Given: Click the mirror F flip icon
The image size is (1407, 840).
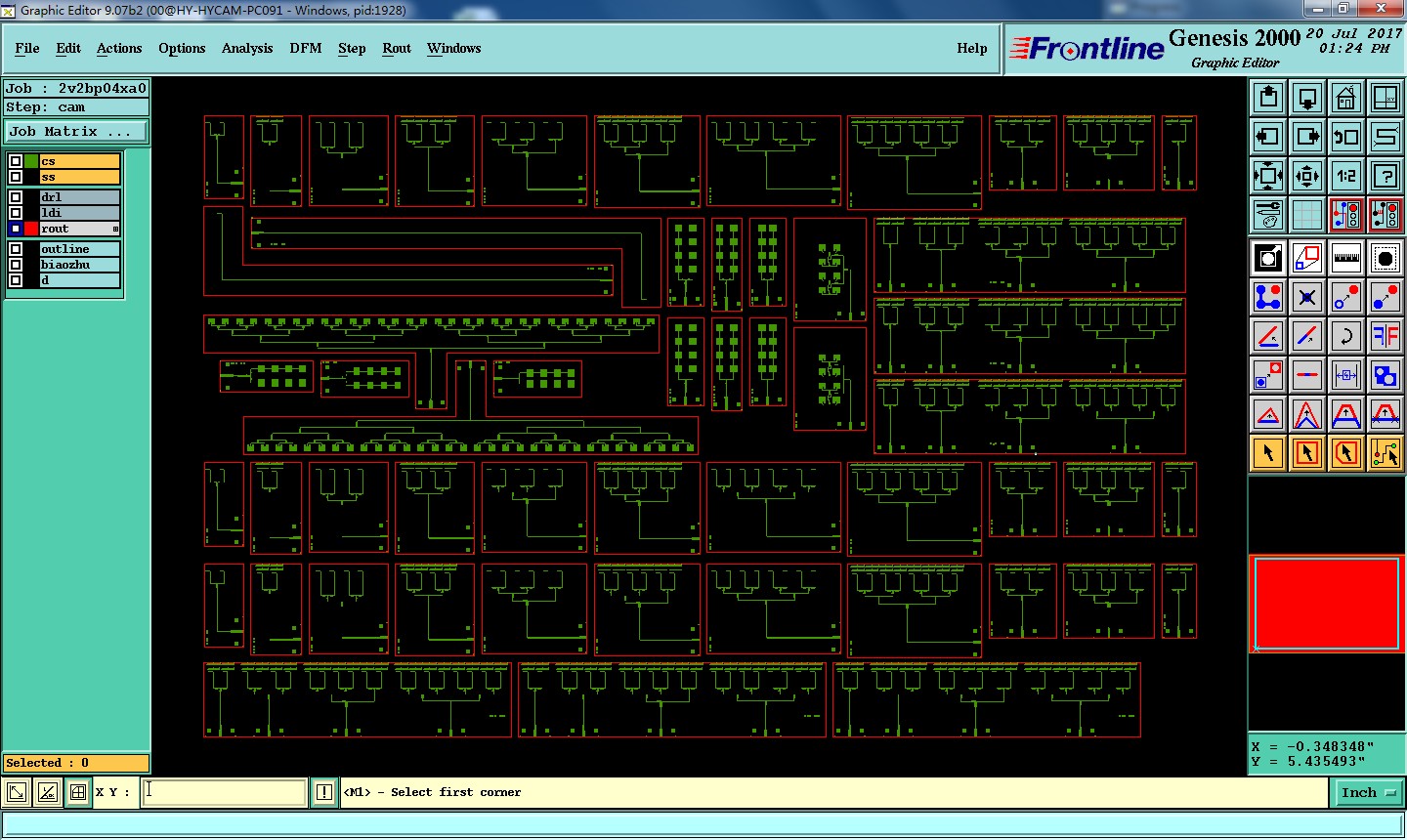Looking at the screenshot, I should pos(1386,336).
